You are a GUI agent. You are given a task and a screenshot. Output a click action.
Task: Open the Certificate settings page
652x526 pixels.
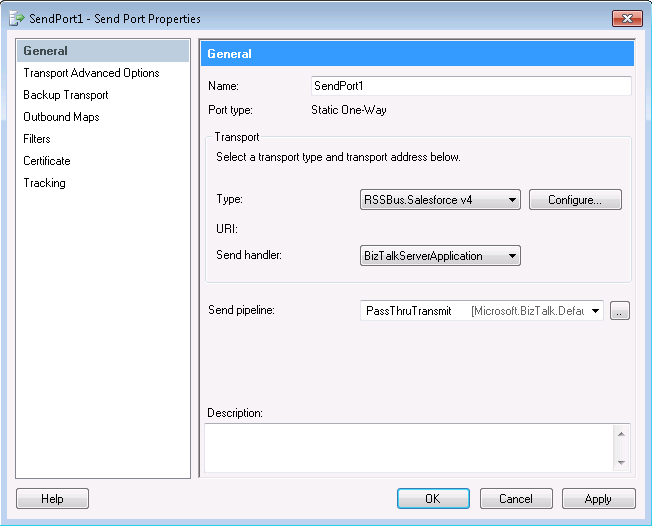coord(47,161)
